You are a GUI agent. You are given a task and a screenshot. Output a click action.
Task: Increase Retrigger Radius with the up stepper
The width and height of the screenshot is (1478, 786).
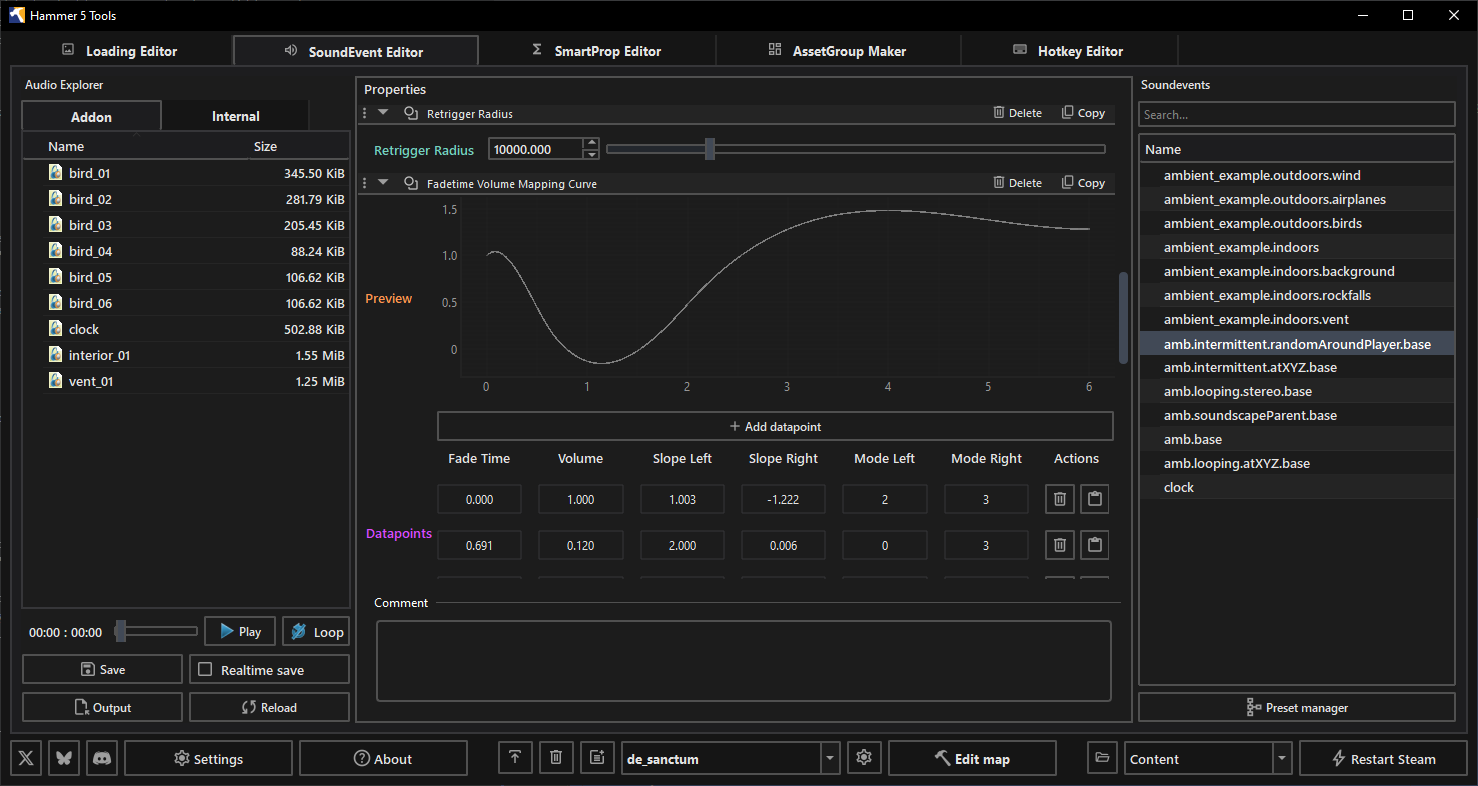(591, 143)
